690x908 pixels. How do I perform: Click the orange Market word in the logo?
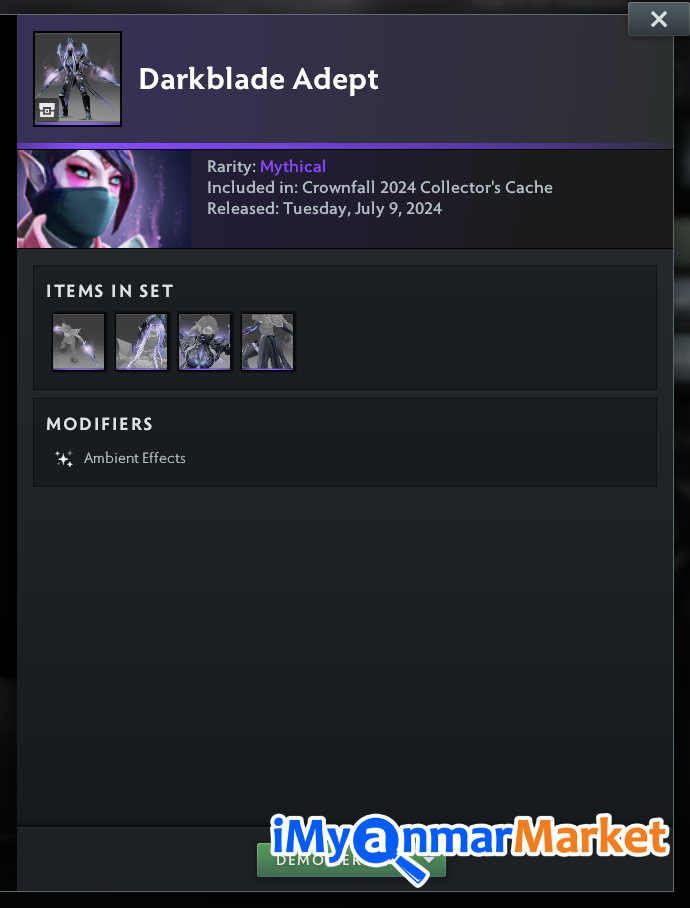(590, 836)
